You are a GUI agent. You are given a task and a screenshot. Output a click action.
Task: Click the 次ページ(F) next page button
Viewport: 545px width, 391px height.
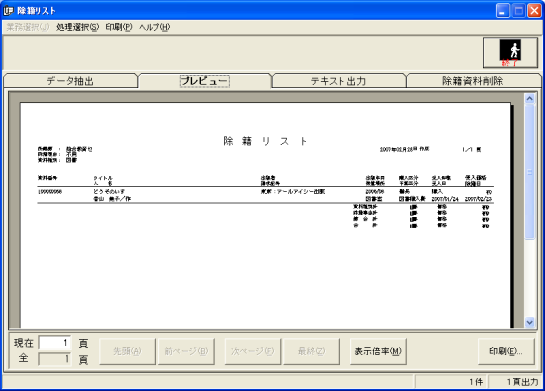[x=253, y=351]
